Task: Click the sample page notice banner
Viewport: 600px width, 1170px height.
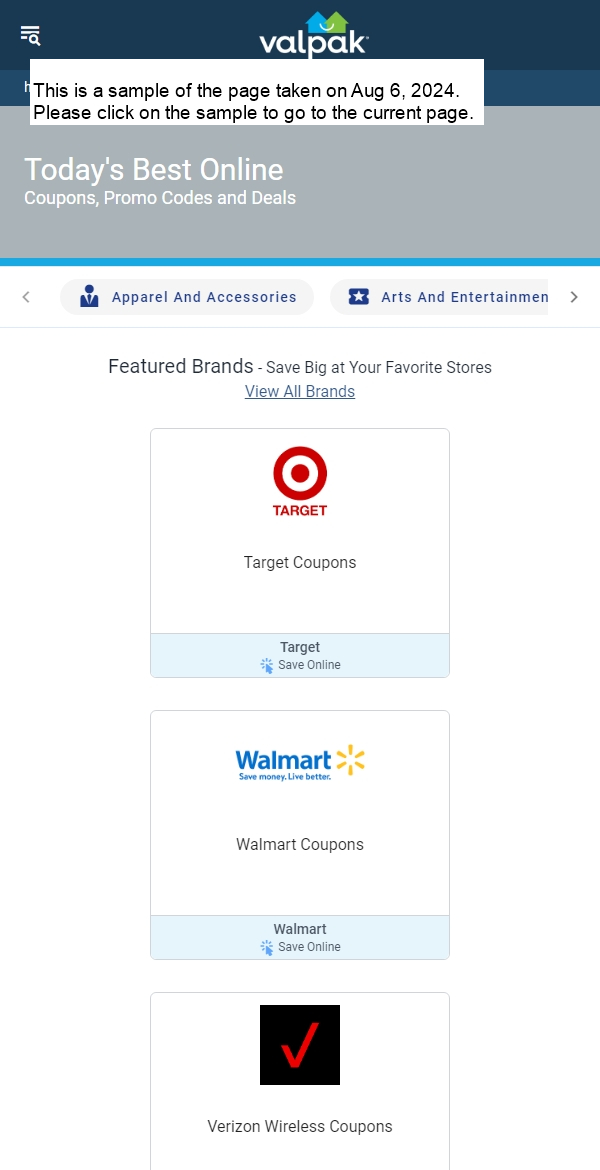Action: click(257, 92)
